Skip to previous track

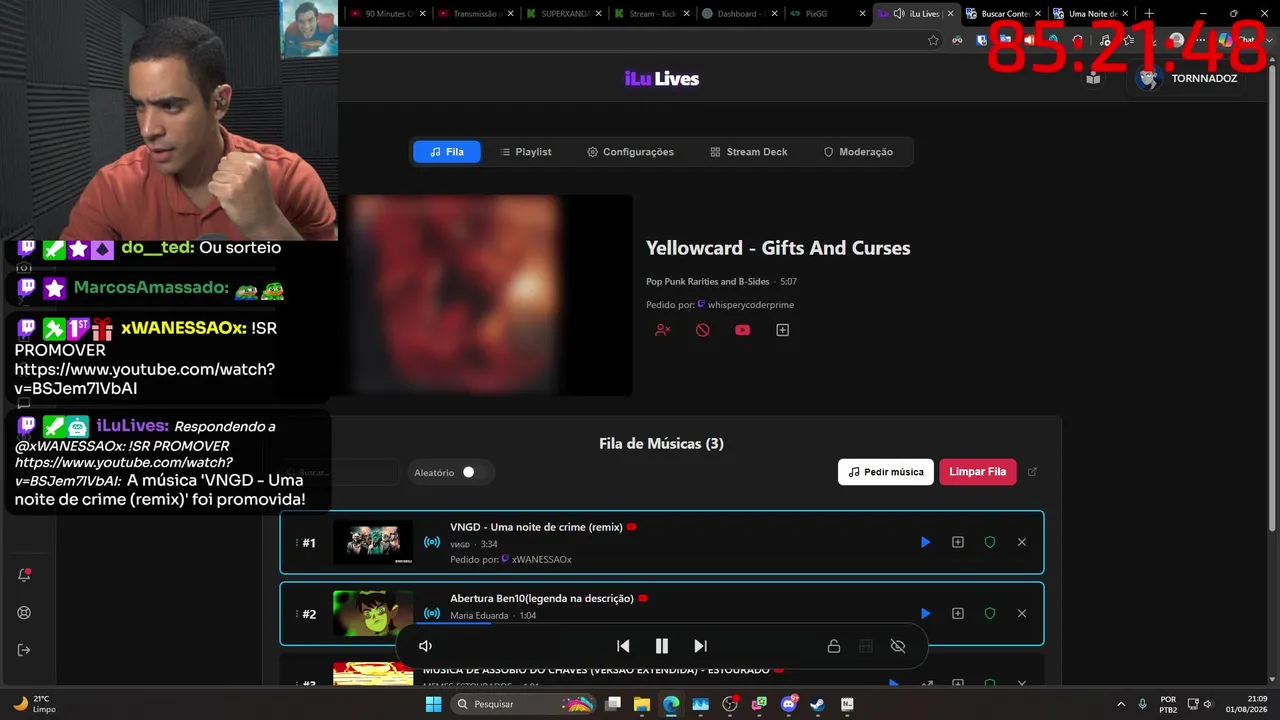623,646
